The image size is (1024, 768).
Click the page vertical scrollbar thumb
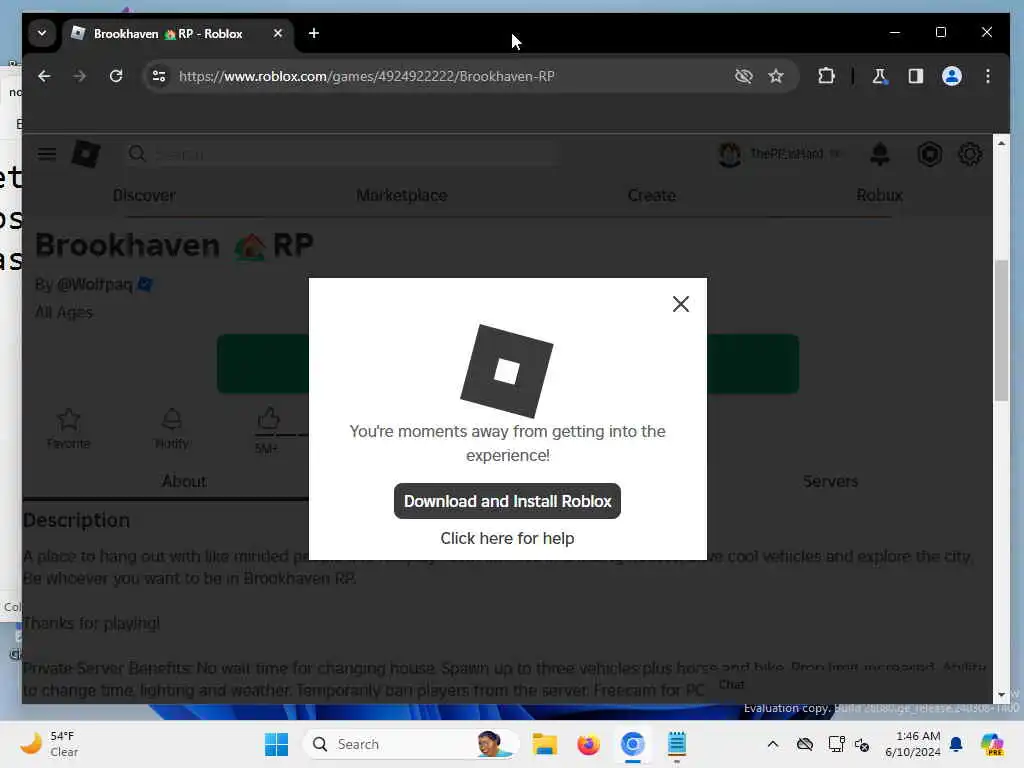pos(1001,330)
